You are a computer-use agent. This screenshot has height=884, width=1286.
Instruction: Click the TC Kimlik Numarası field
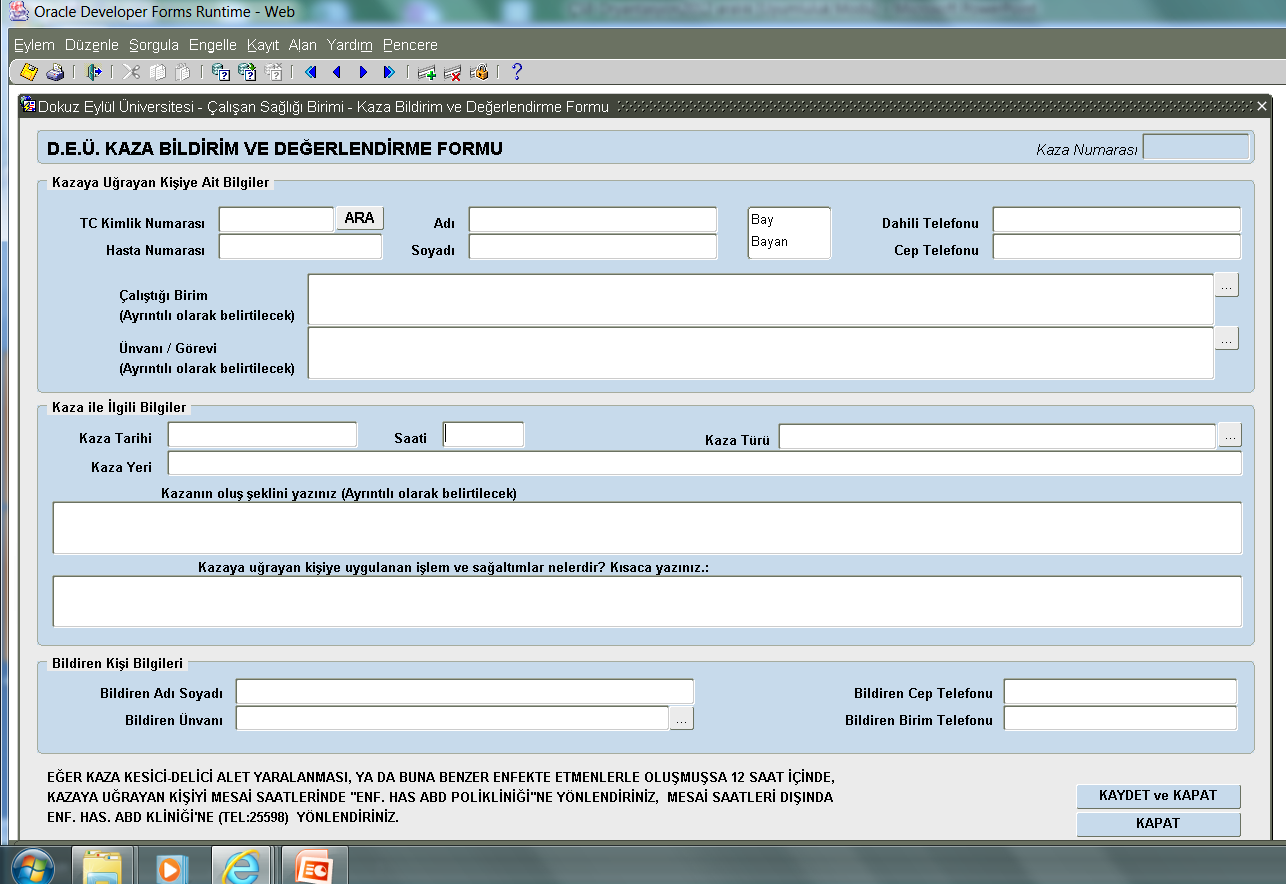tap(276, 219)
